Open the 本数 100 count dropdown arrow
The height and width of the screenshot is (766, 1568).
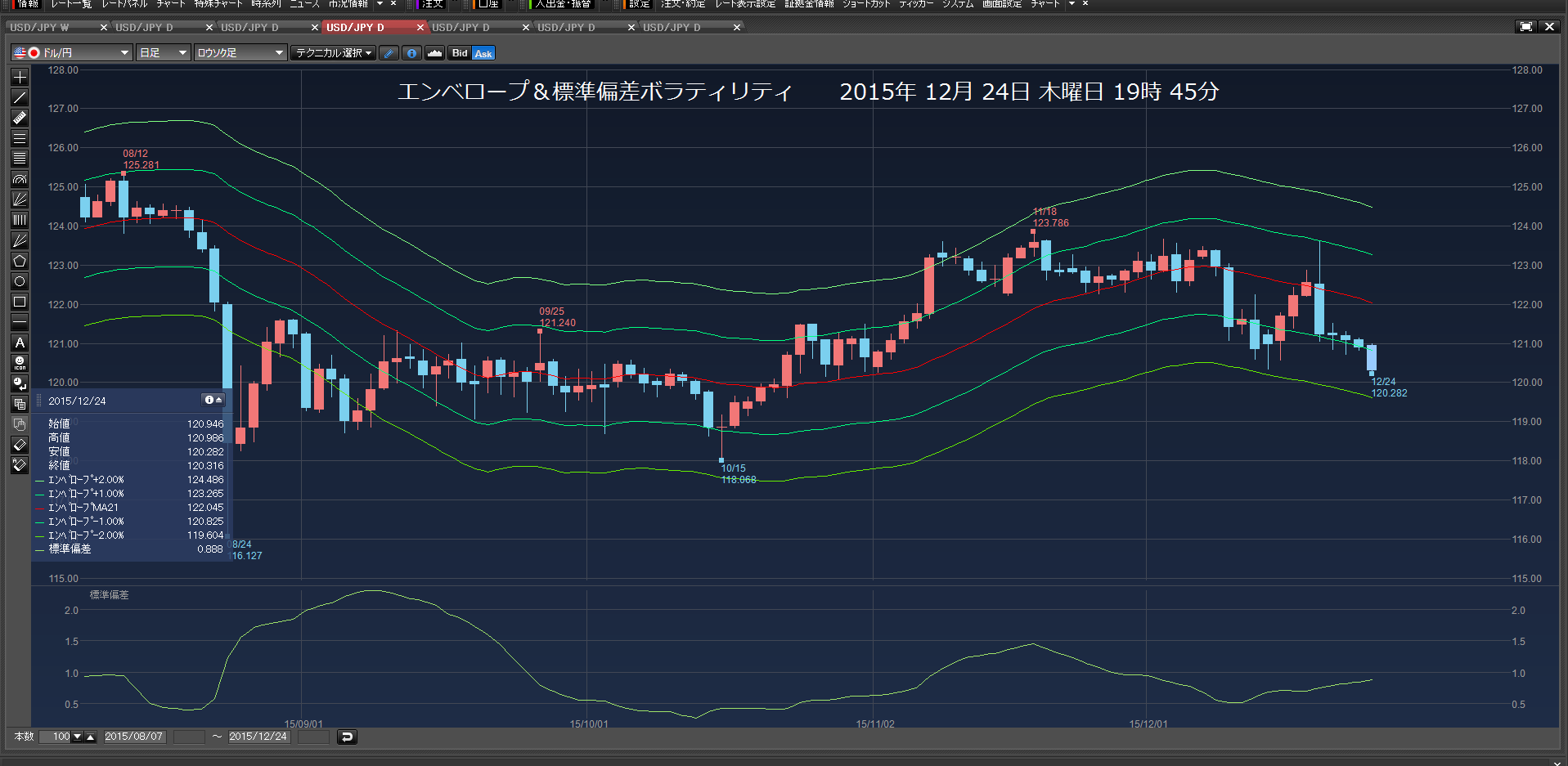pos(78,737)
